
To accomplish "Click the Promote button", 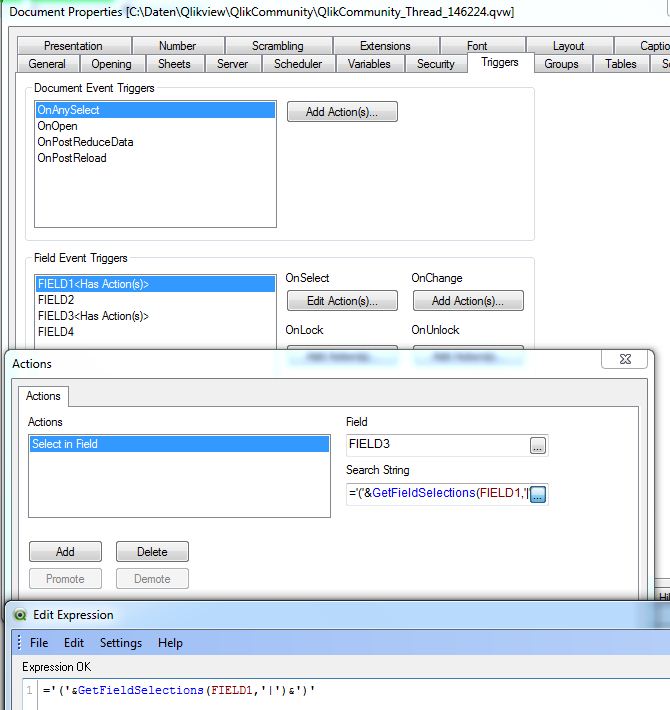I will point(65,579).
